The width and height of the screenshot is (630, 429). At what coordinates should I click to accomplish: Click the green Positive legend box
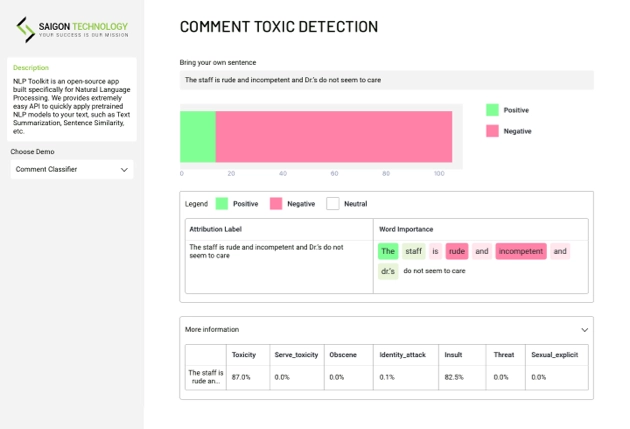pos(222,203)
